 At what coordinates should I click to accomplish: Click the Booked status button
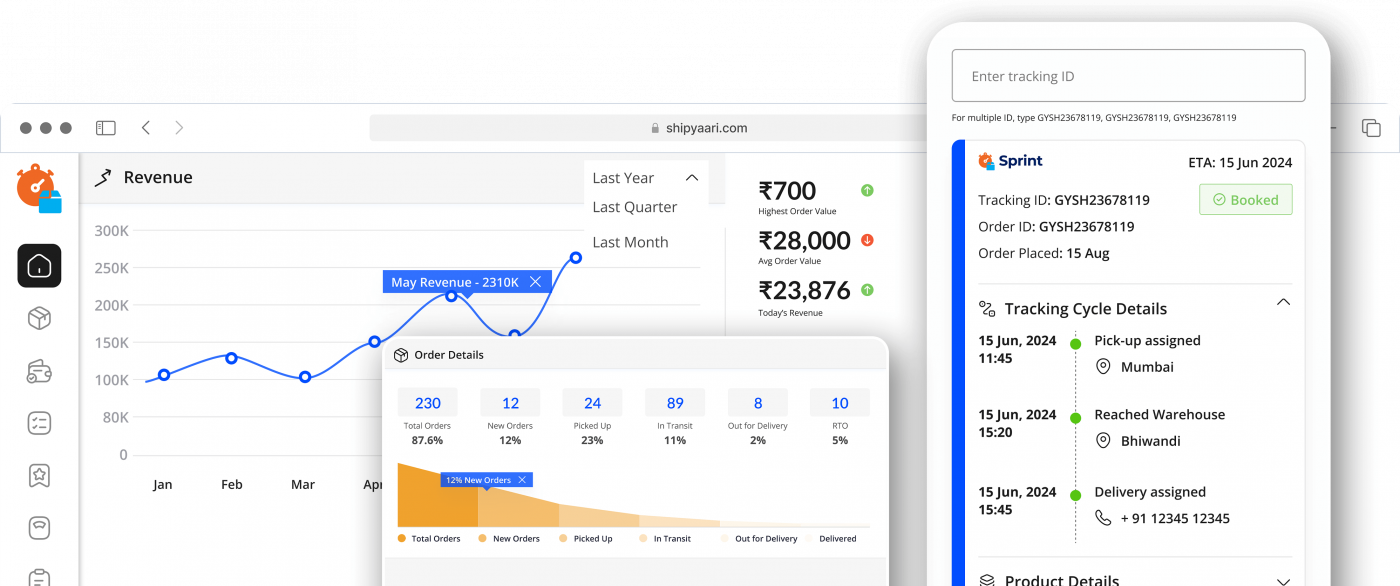(1245, 200)
